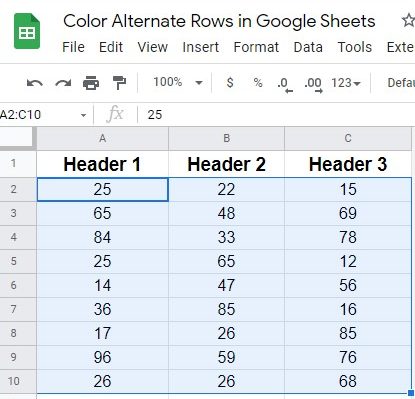Open the File menu
The image size is (415, 399).
click(73, 47)
